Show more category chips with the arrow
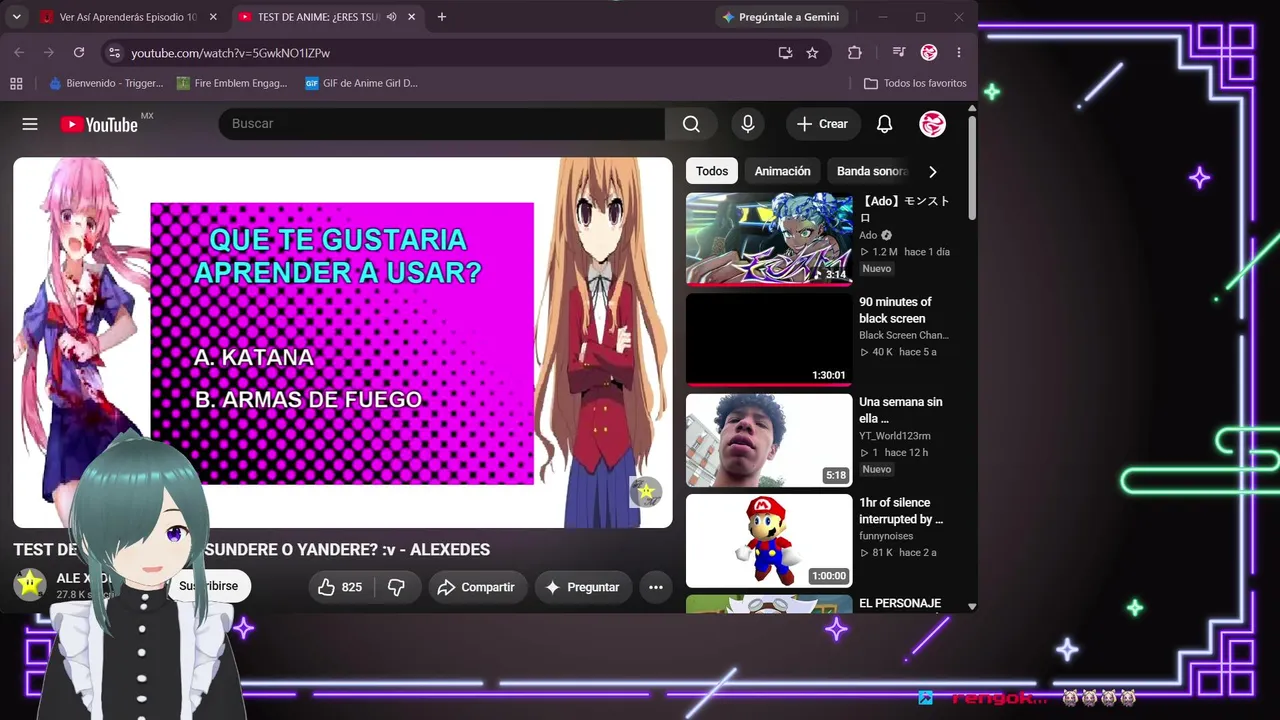Image resolution: width=1280 pixels, height=720 pixels. click(x=932, y=171)
